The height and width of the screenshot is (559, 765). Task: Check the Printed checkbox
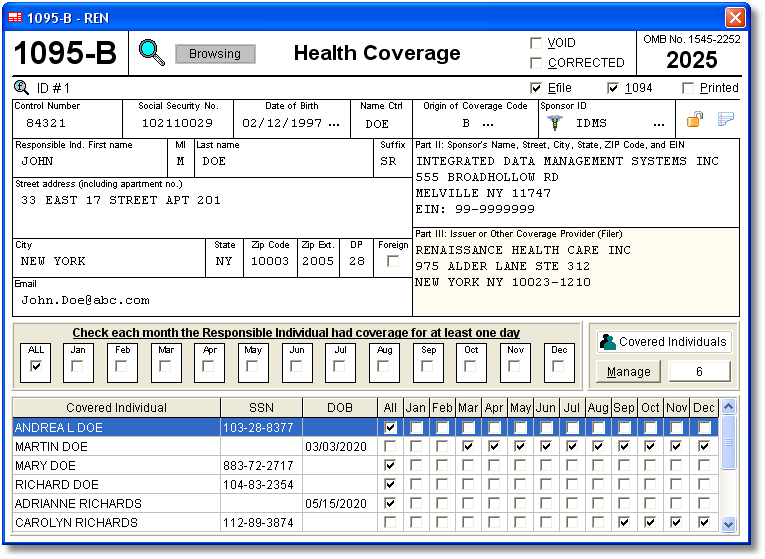[x=688, y=88]
